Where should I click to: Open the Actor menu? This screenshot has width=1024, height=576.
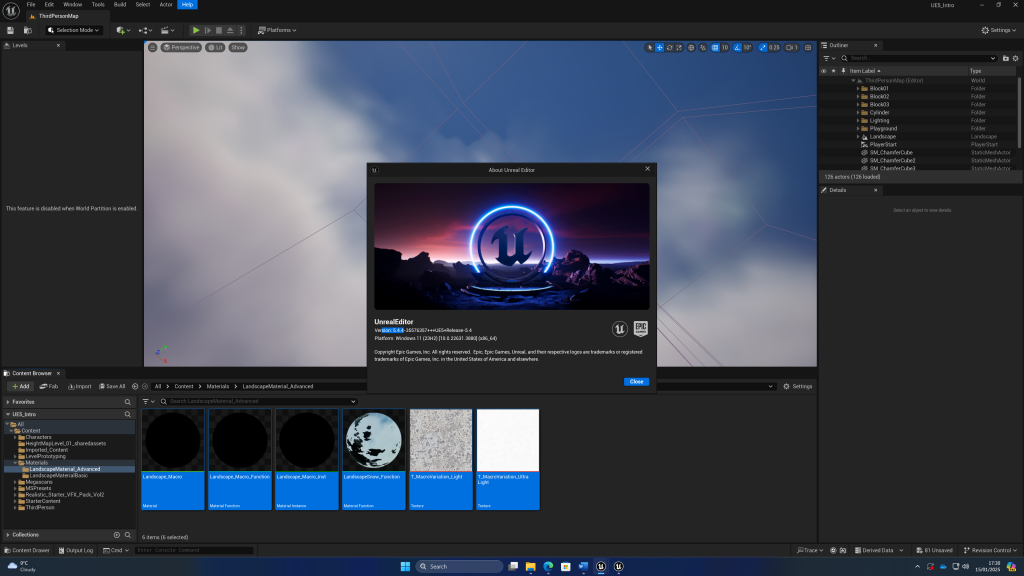166,5
